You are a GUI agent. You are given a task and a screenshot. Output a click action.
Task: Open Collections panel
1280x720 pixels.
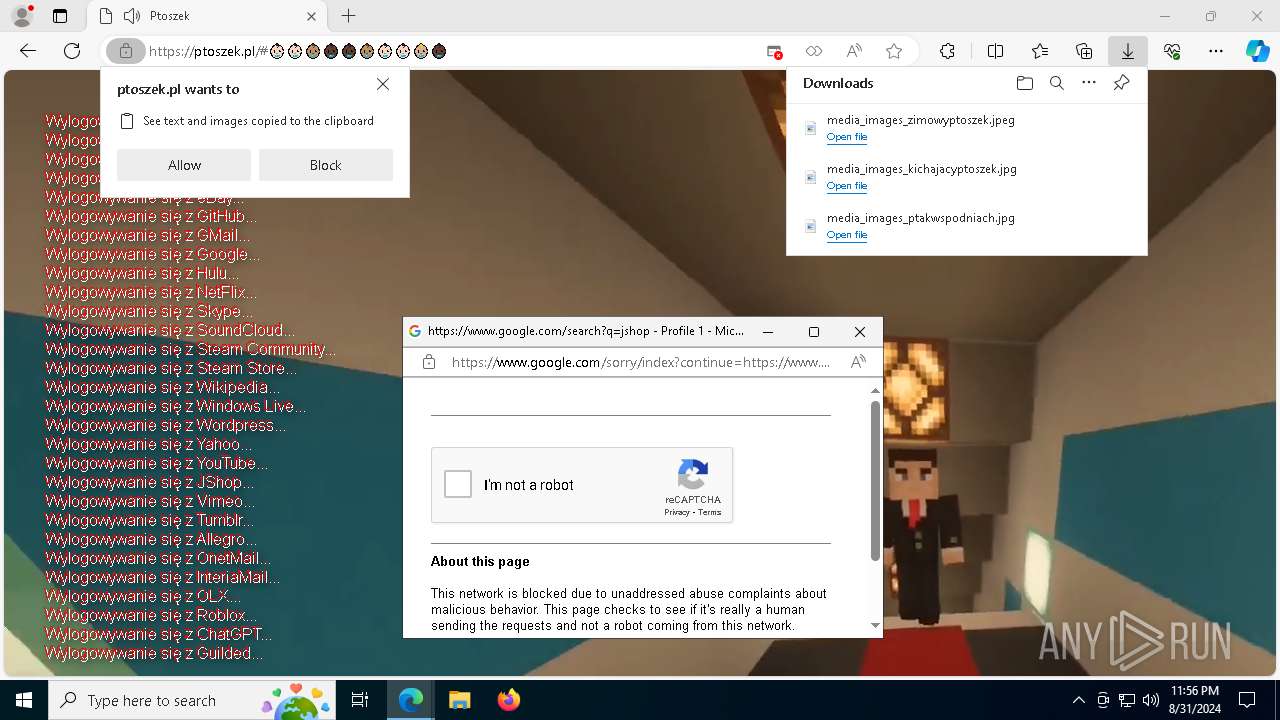pyautogui.click(x=1084, y=51)
